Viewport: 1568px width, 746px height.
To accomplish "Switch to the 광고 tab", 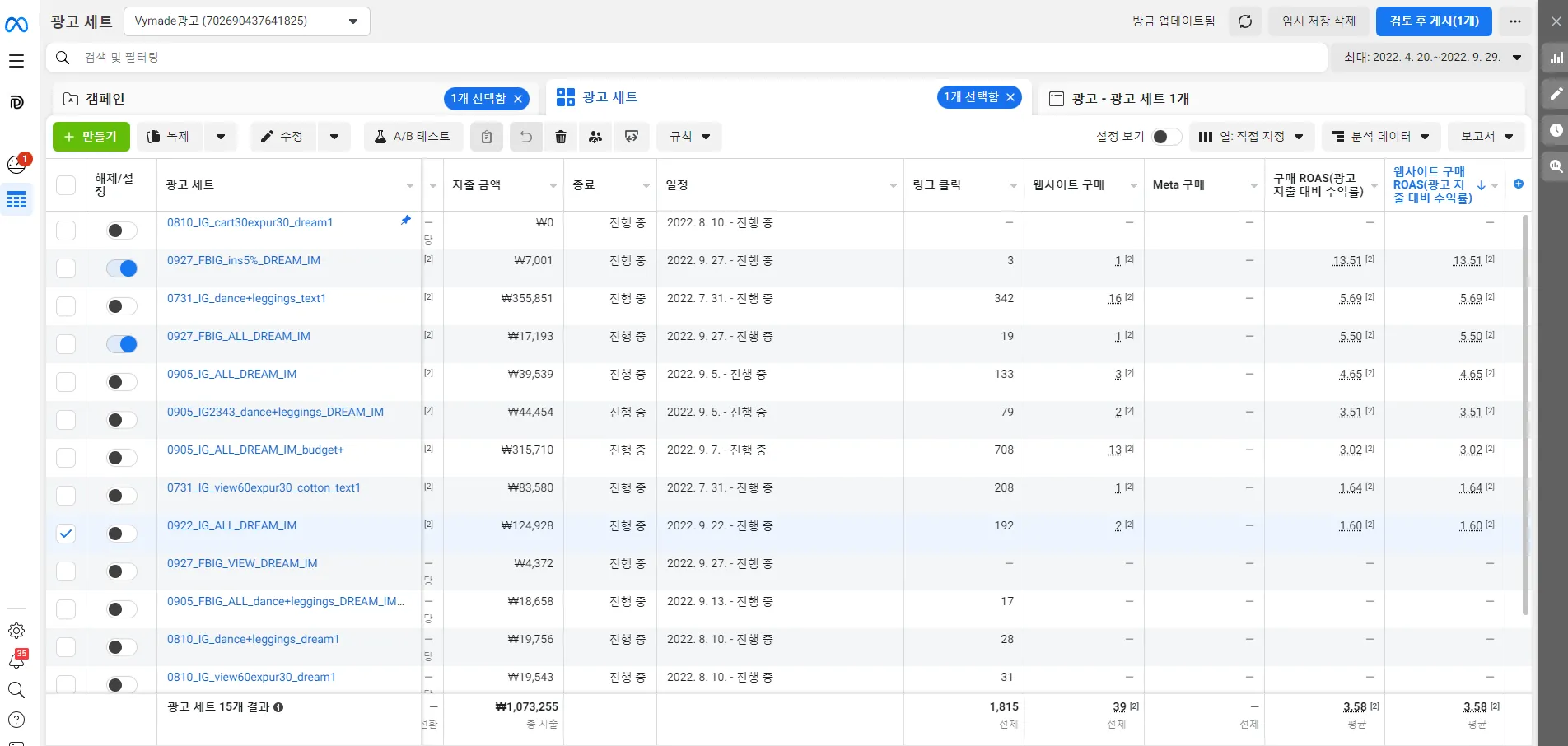I will click(x=1128, y=98).
